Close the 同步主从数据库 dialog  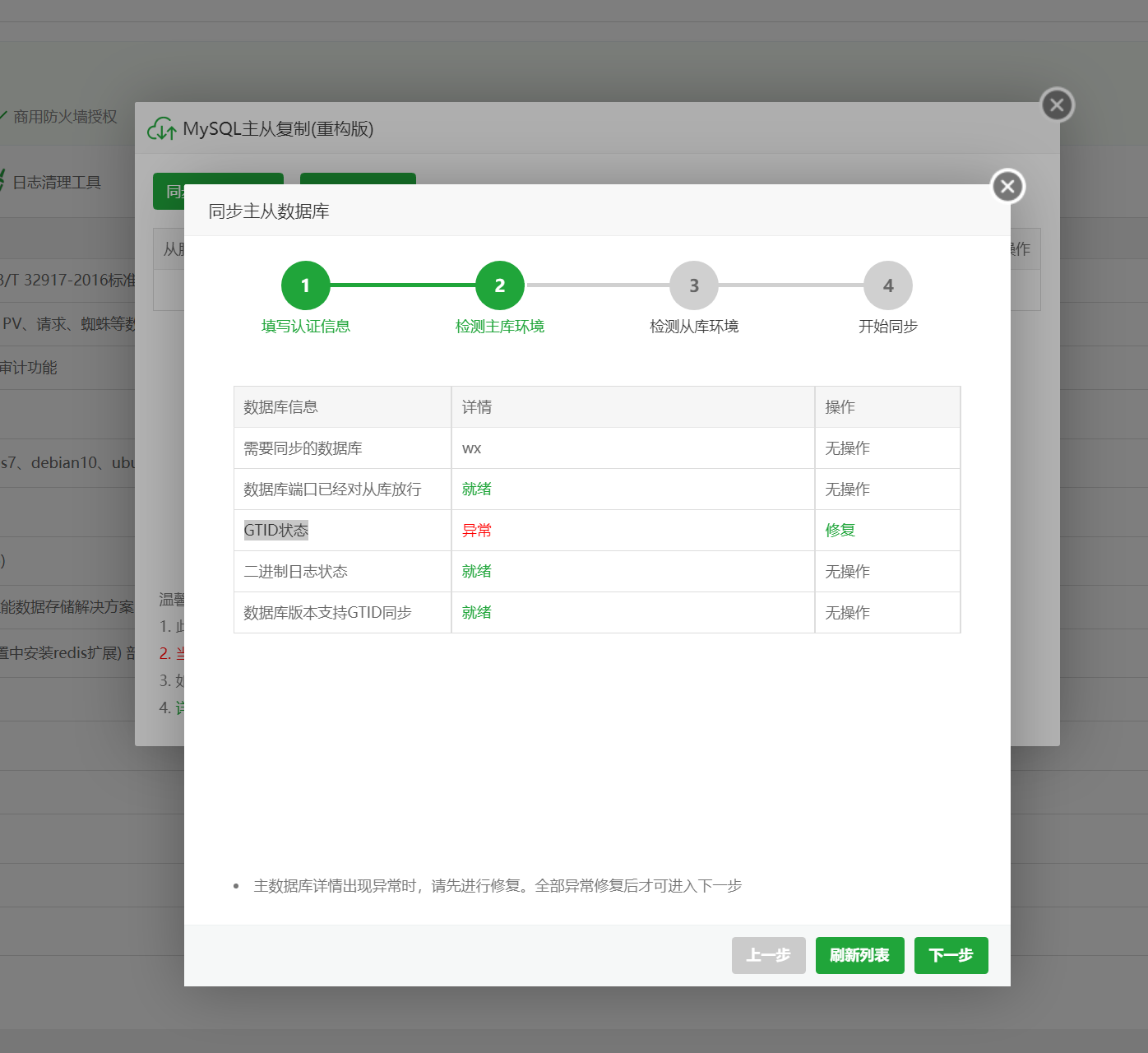(x=1007, y=186)
